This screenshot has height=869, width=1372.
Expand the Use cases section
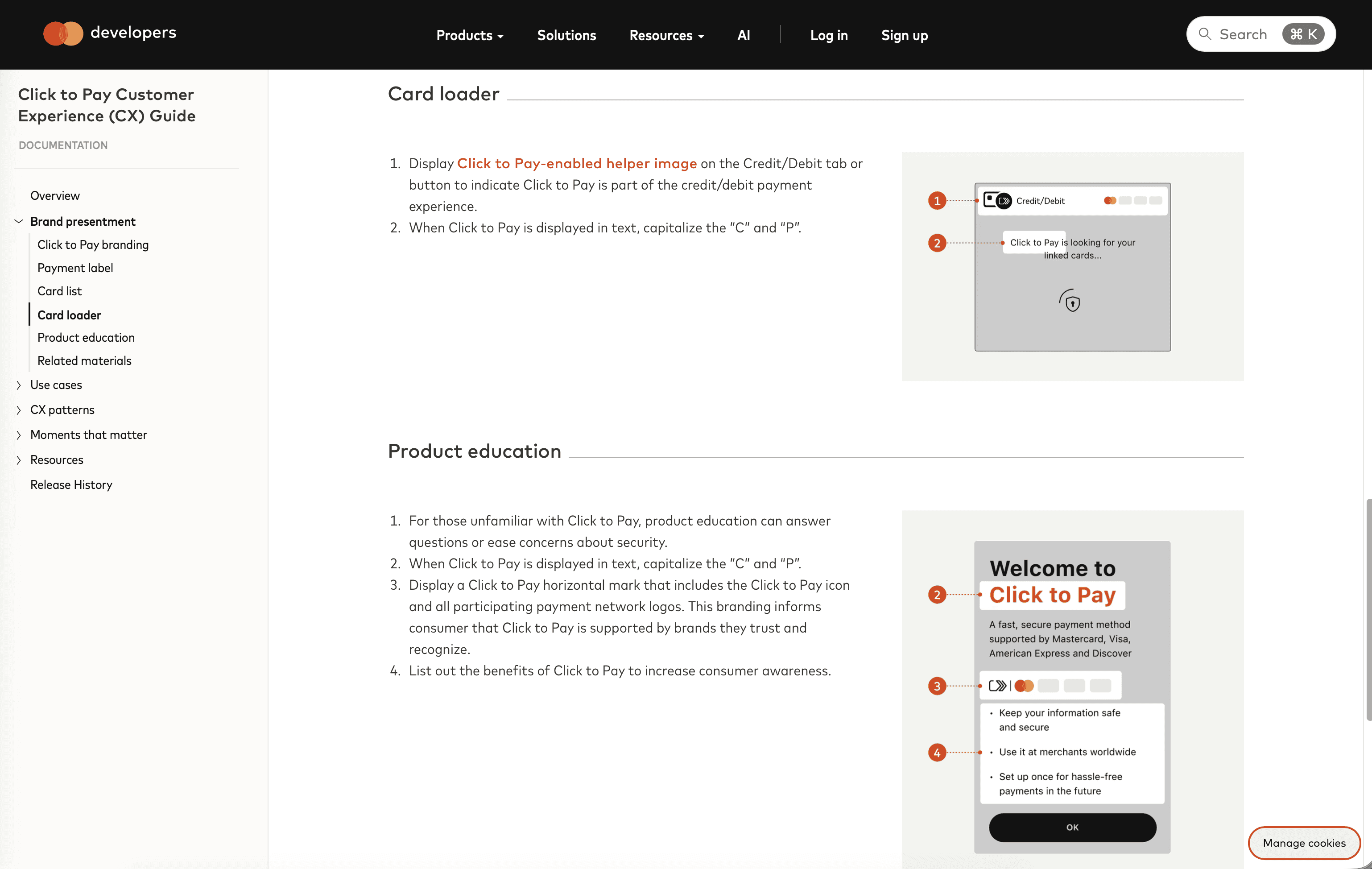point(19,385)
